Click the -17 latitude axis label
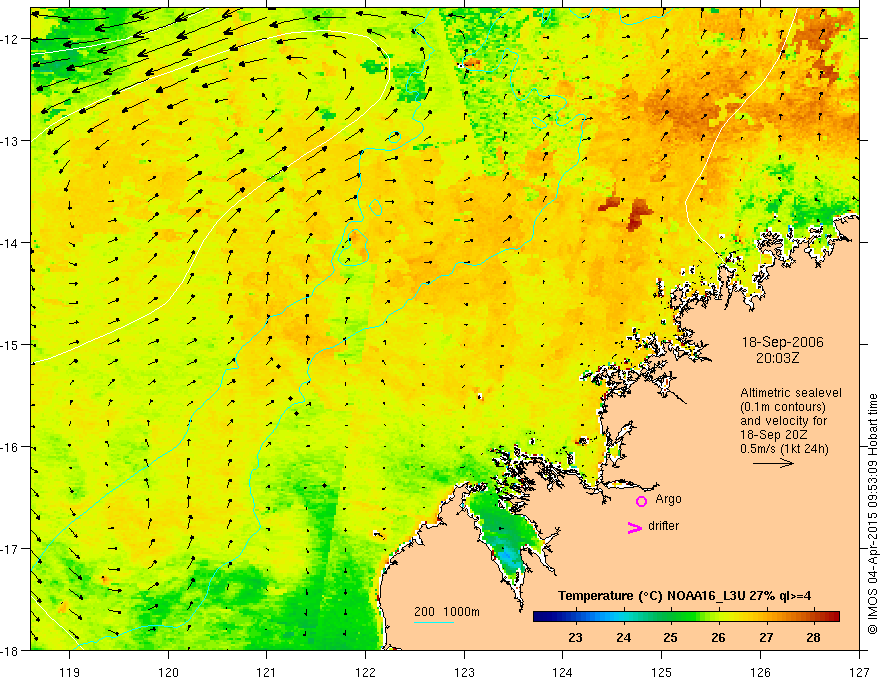The height and width of the screenshot is (680, 880). click(10, 549)
